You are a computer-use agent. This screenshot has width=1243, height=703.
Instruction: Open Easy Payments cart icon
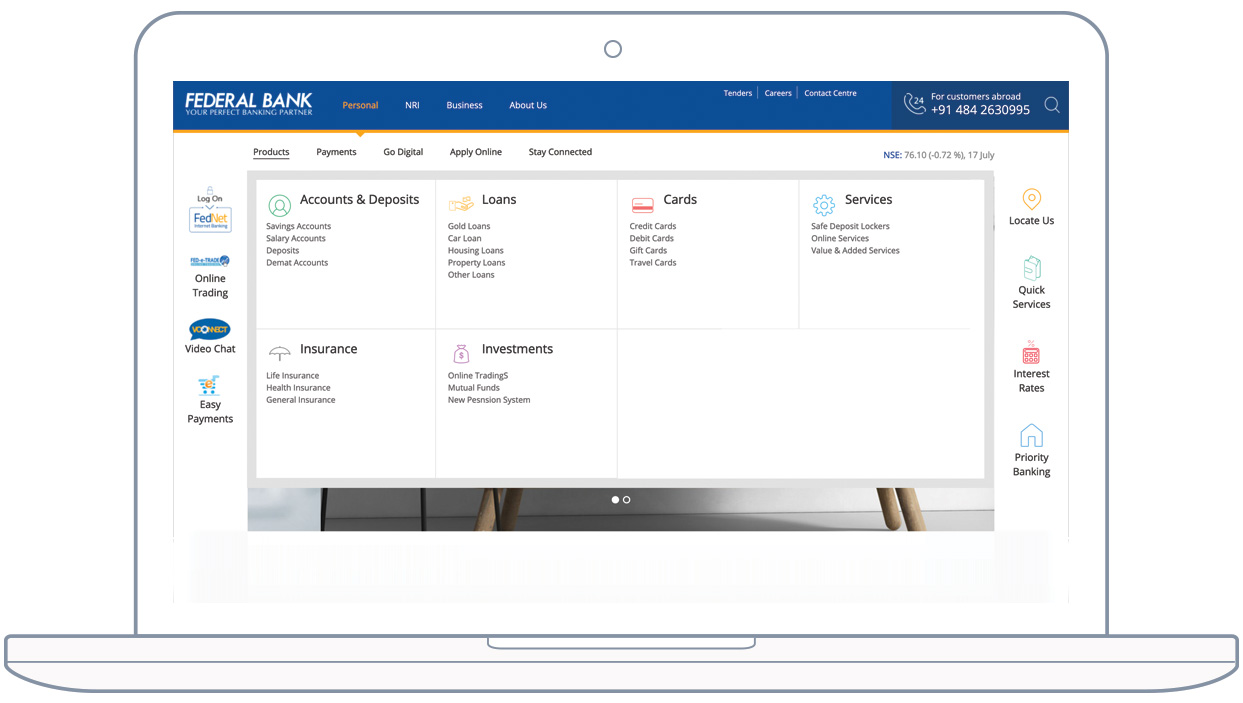(x=209, y=385)
